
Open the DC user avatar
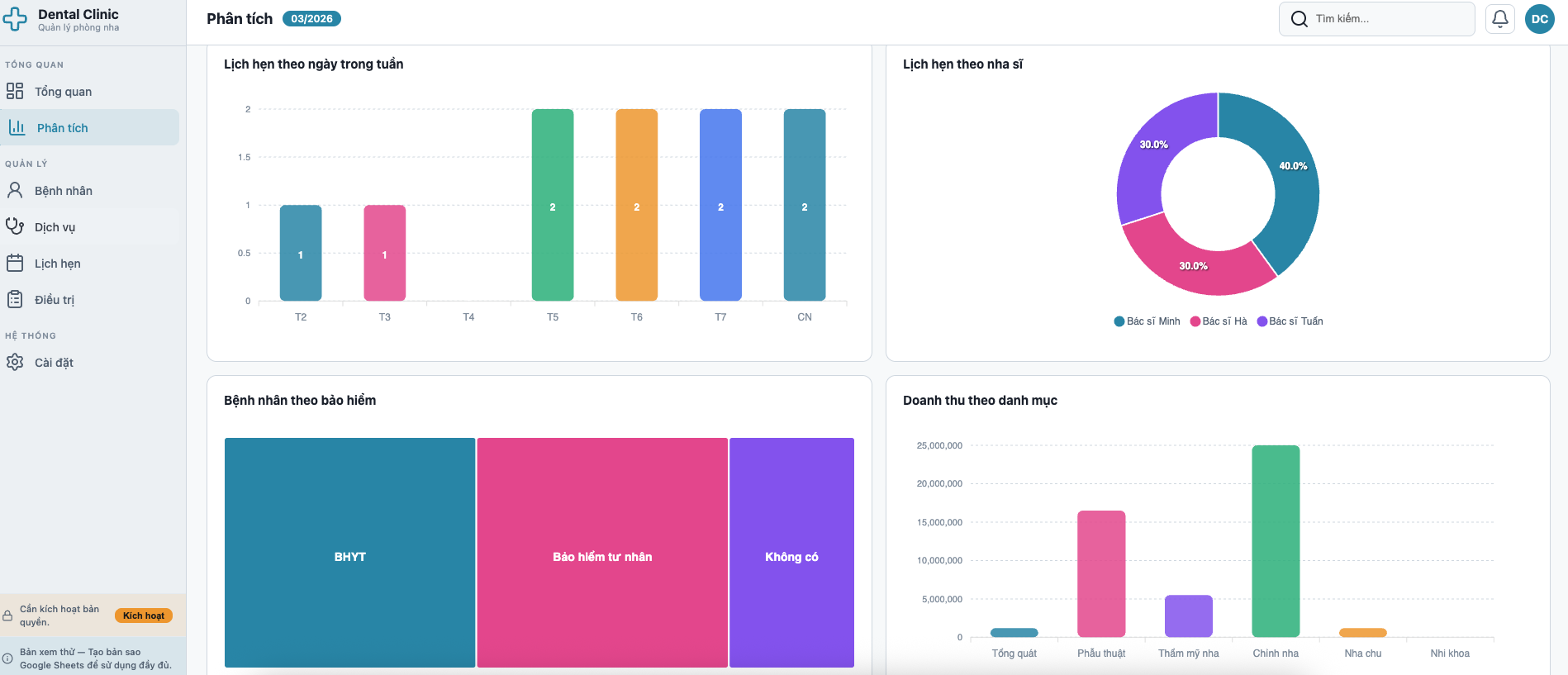1539,19
